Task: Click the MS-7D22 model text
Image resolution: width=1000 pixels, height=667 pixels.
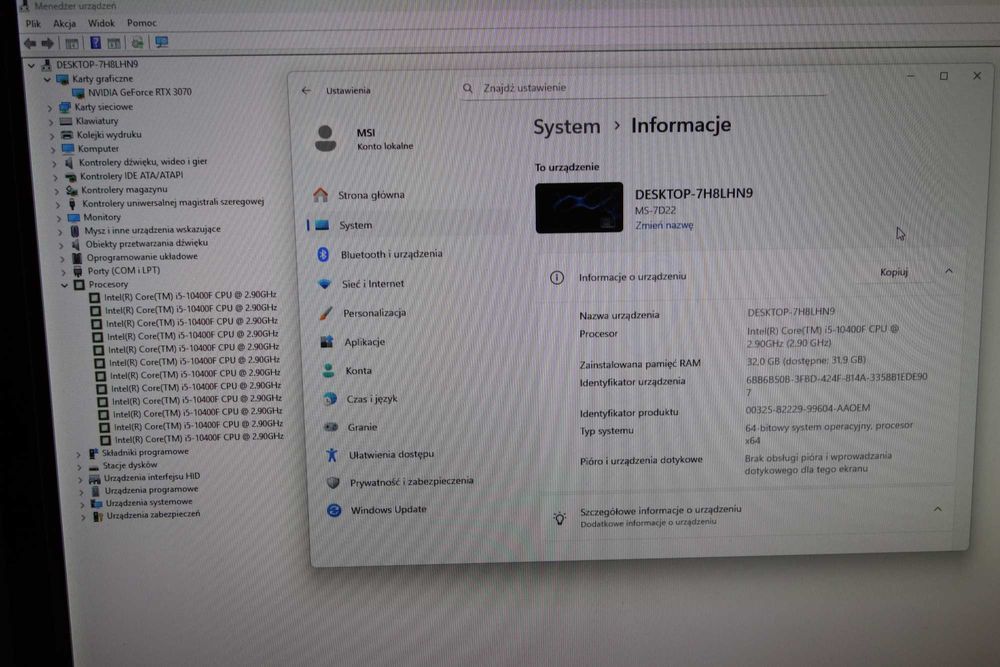Action: 655,210
